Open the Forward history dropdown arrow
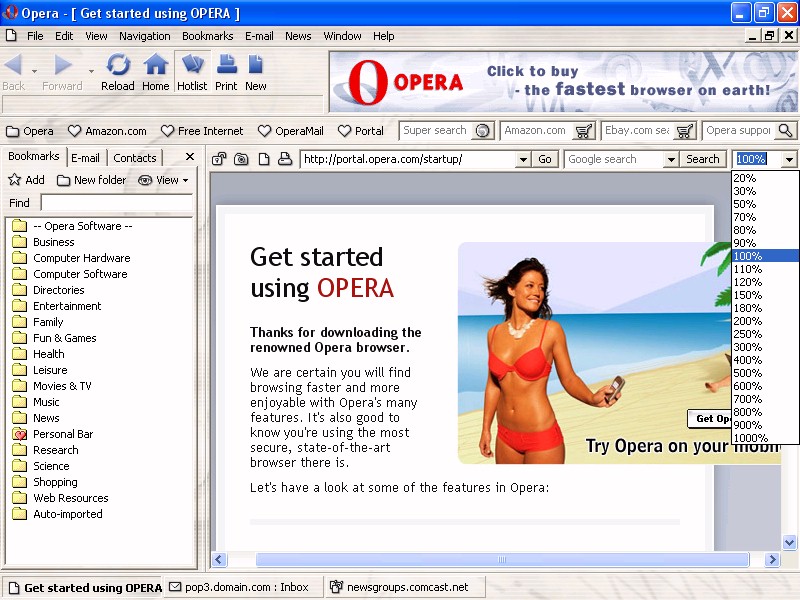The height and width of the screenshot is (600, 800). point(91,71)
